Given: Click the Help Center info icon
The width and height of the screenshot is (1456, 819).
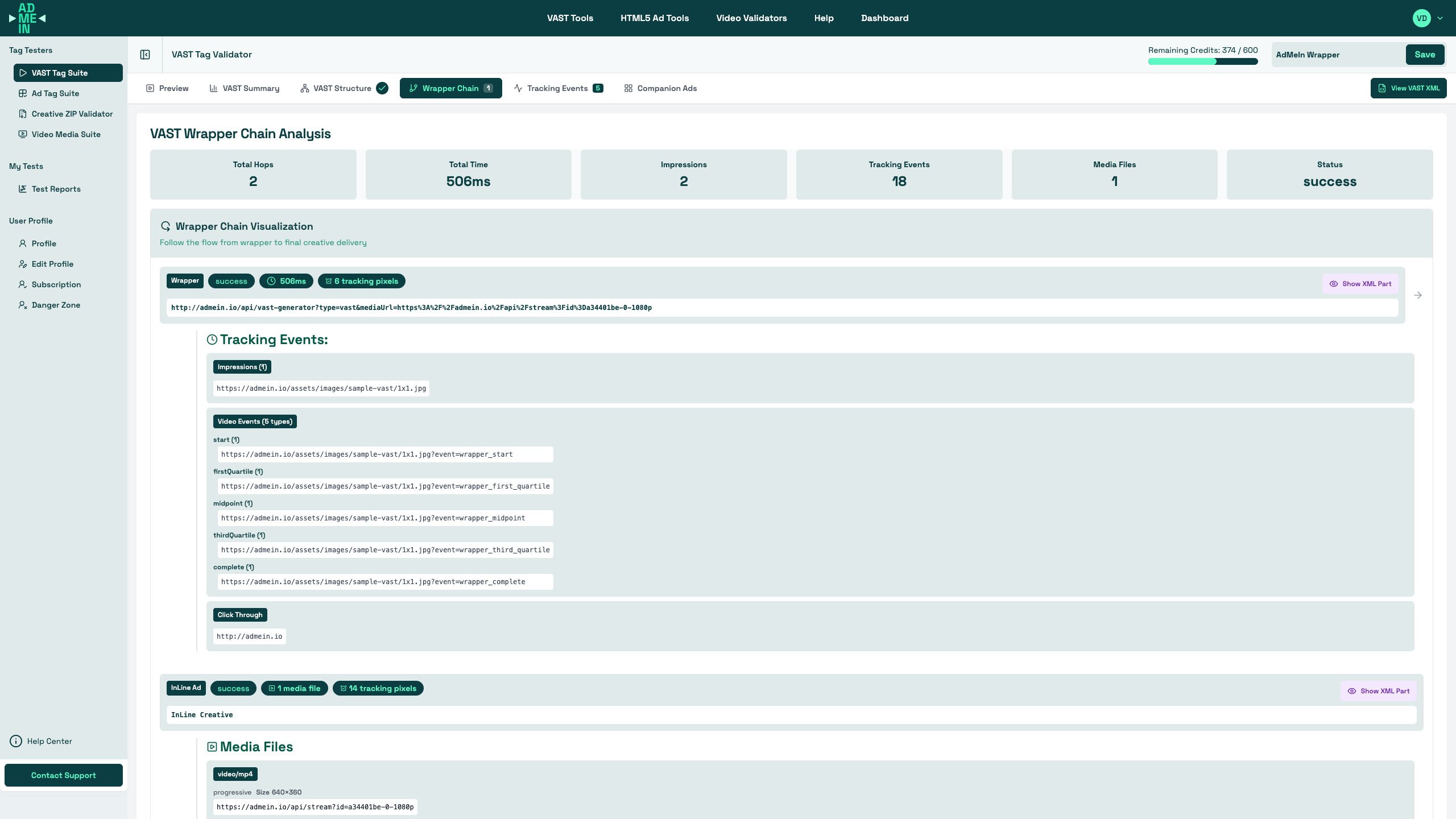Looking at the screenshot, I should [x=16, y=741].
